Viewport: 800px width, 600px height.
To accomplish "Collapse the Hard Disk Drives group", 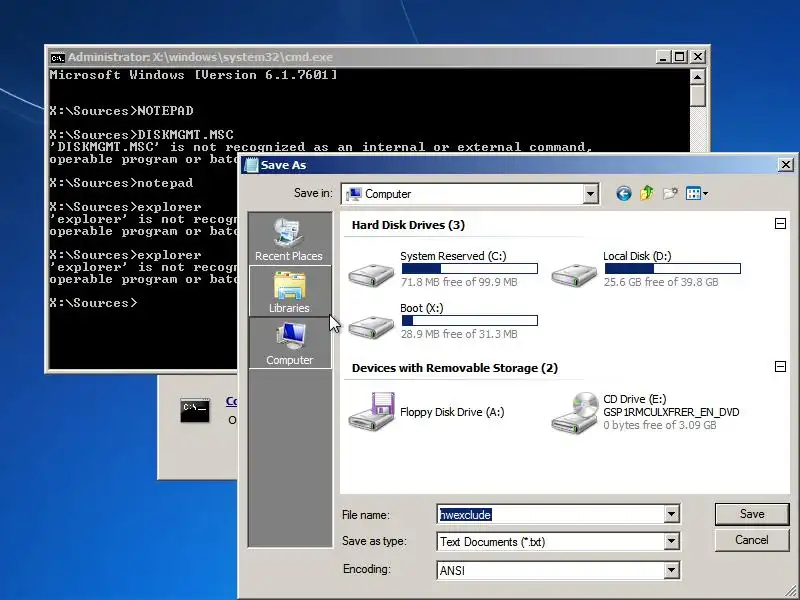I will [x=780, y=223].
